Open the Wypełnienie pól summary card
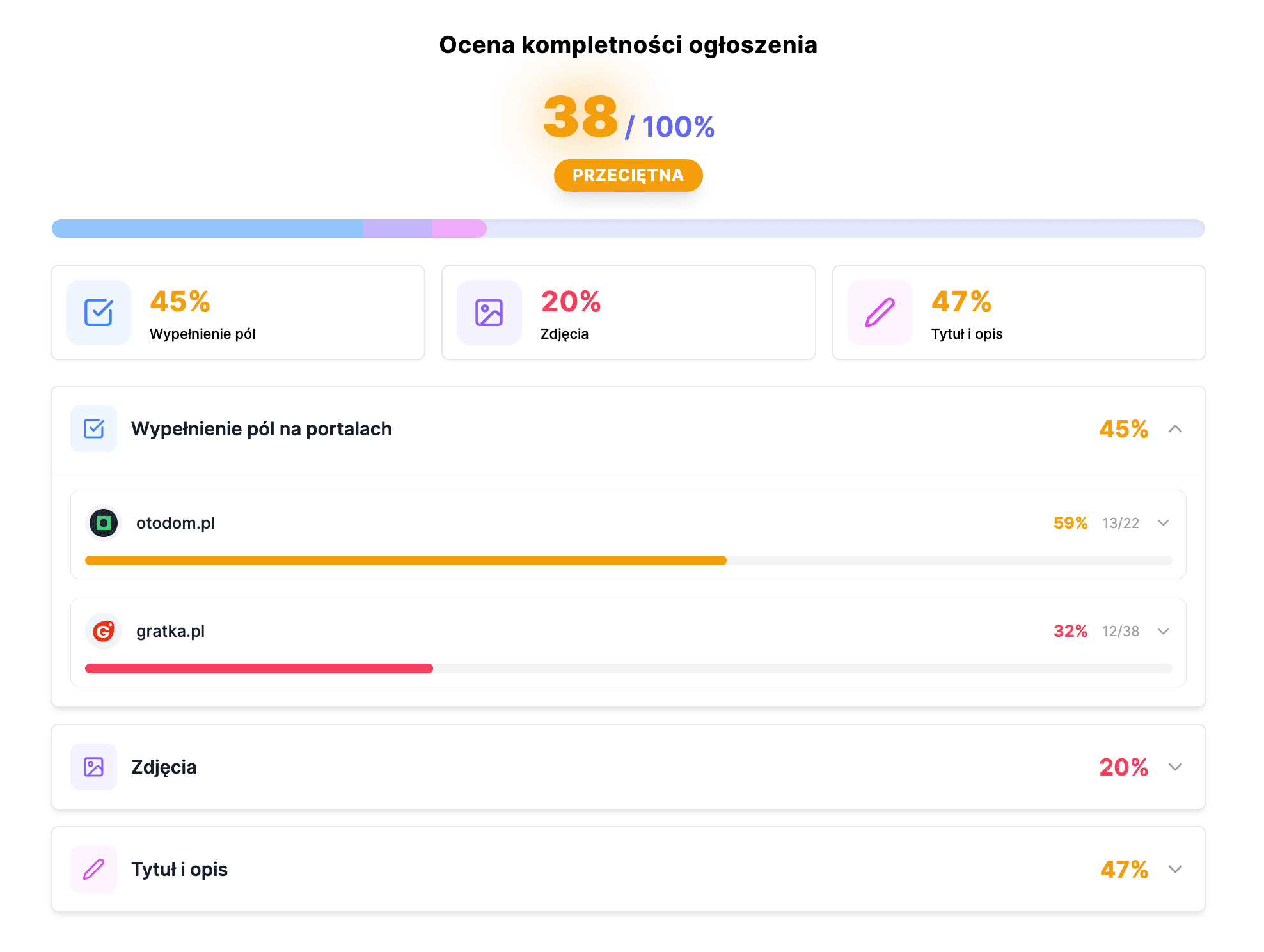 tap(238, 313)
